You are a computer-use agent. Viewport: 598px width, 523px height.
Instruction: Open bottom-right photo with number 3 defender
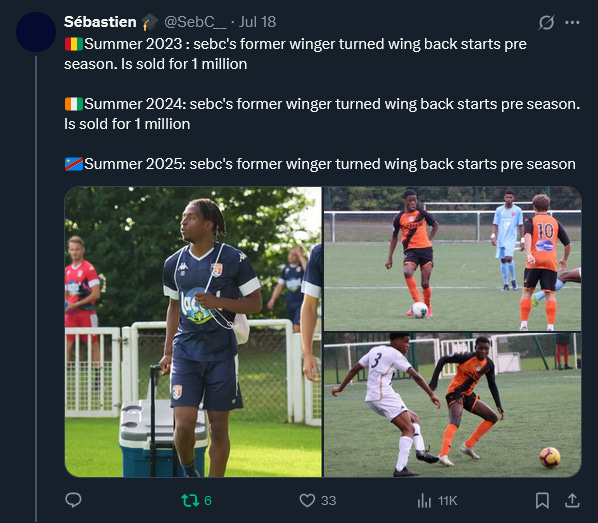(x=453, y=405)
